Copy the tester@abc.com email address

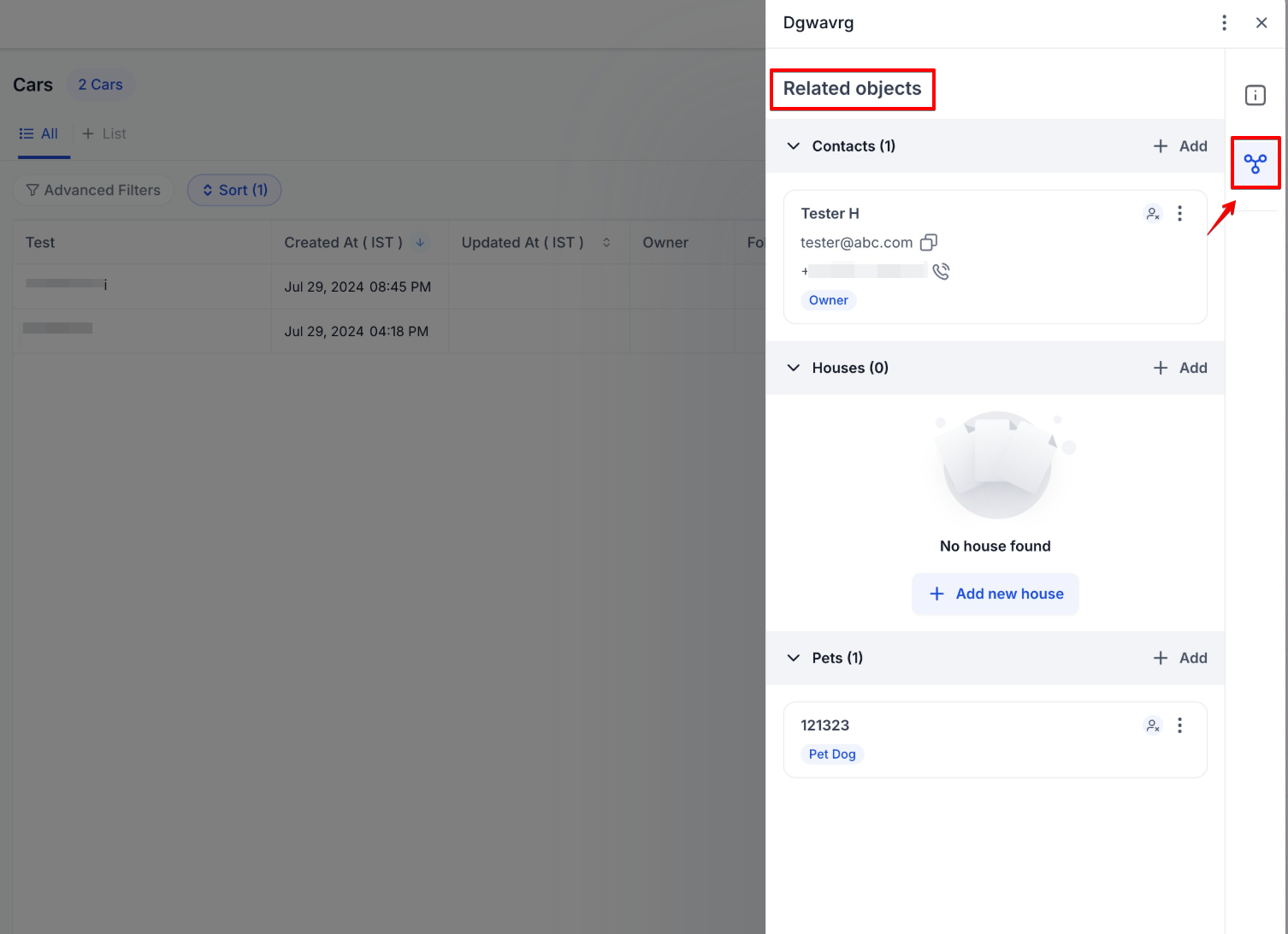[x=928, y=243]
